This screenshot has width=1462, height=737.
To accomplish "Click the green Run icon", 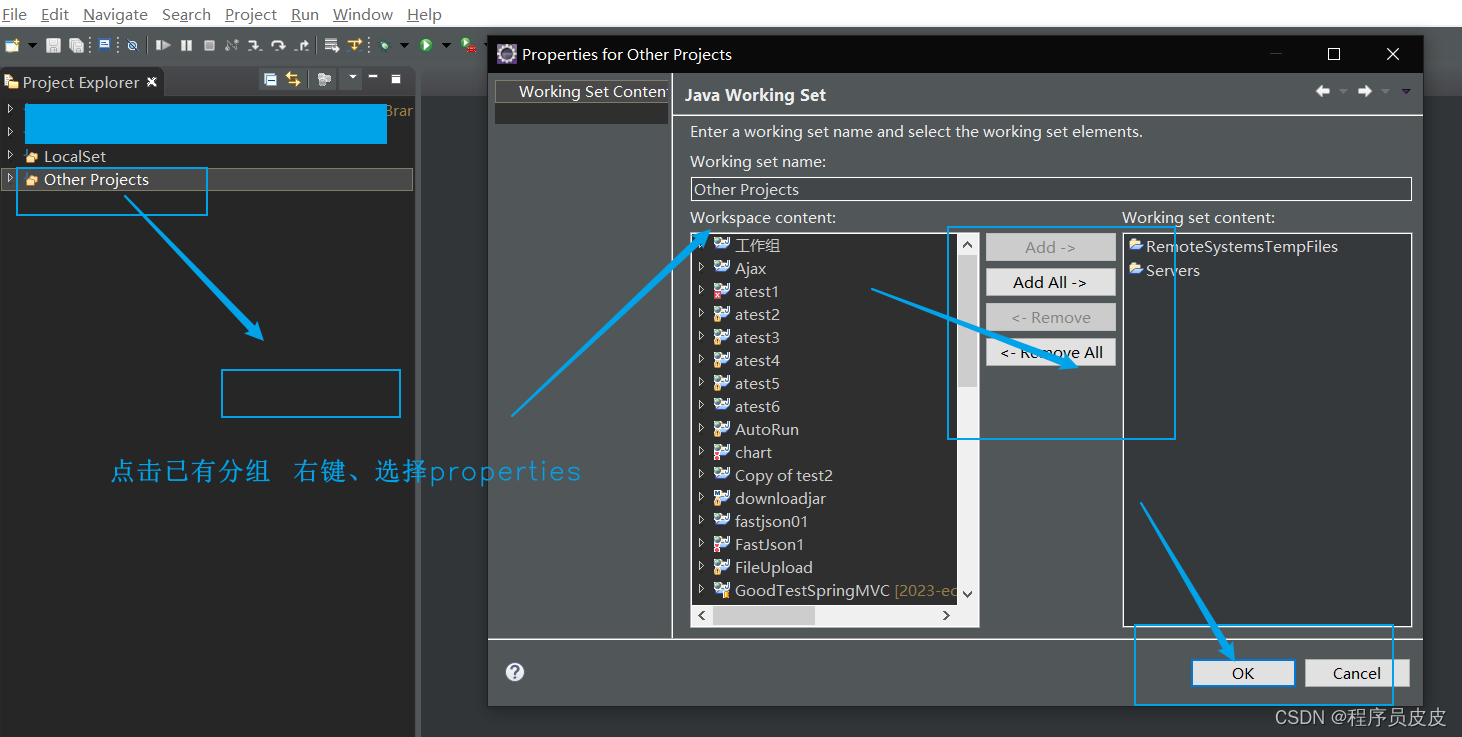I will [426, 45].
